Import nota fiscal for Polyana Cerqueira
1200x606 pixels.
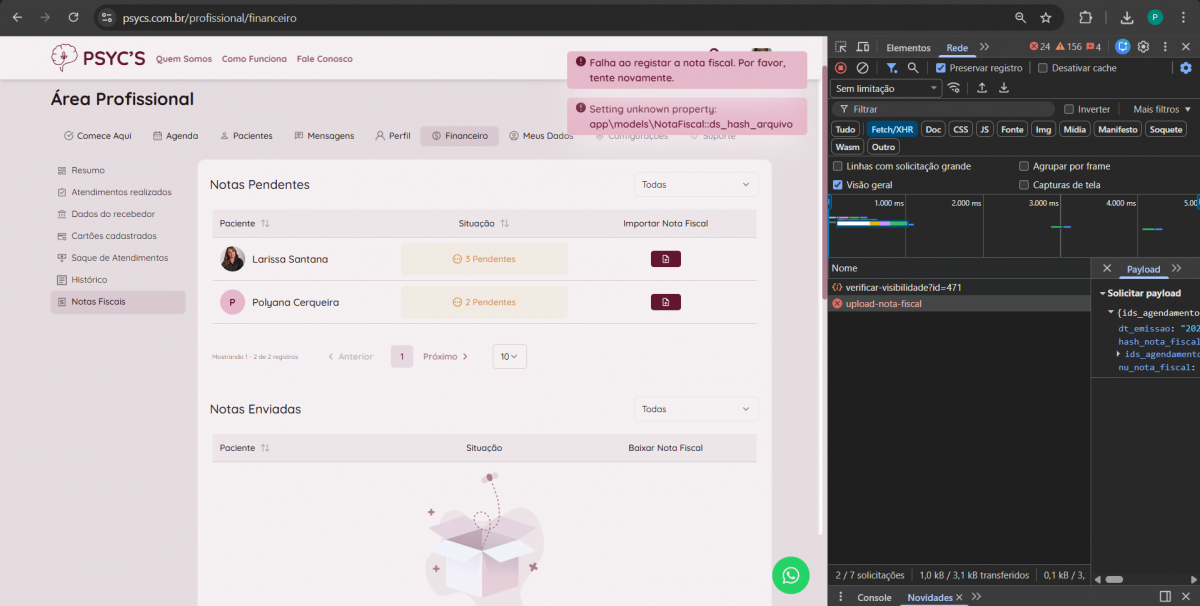pos(665,302)
